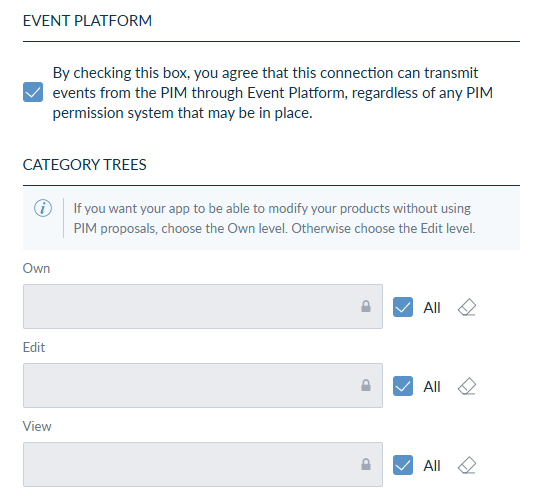Click the lock icon in View field

pyautogui.click(x=366, y=464)
